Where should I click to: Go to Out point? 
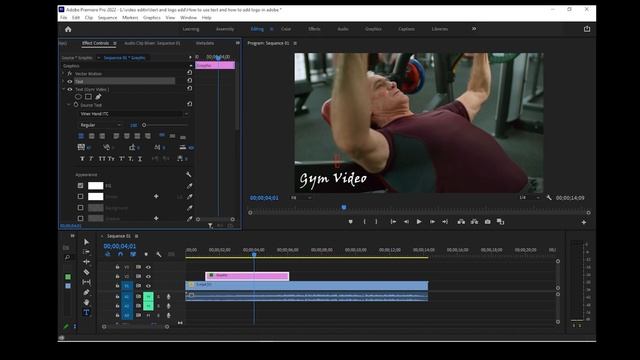pyautogui.click(x=445, y=222)
